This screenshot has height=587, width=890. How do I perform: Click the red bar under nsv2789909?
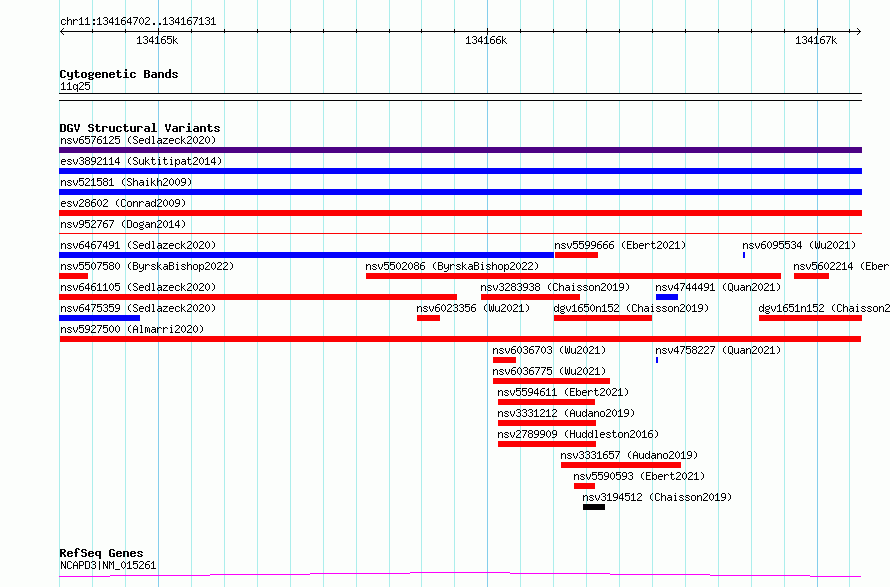tap(547, 444)
